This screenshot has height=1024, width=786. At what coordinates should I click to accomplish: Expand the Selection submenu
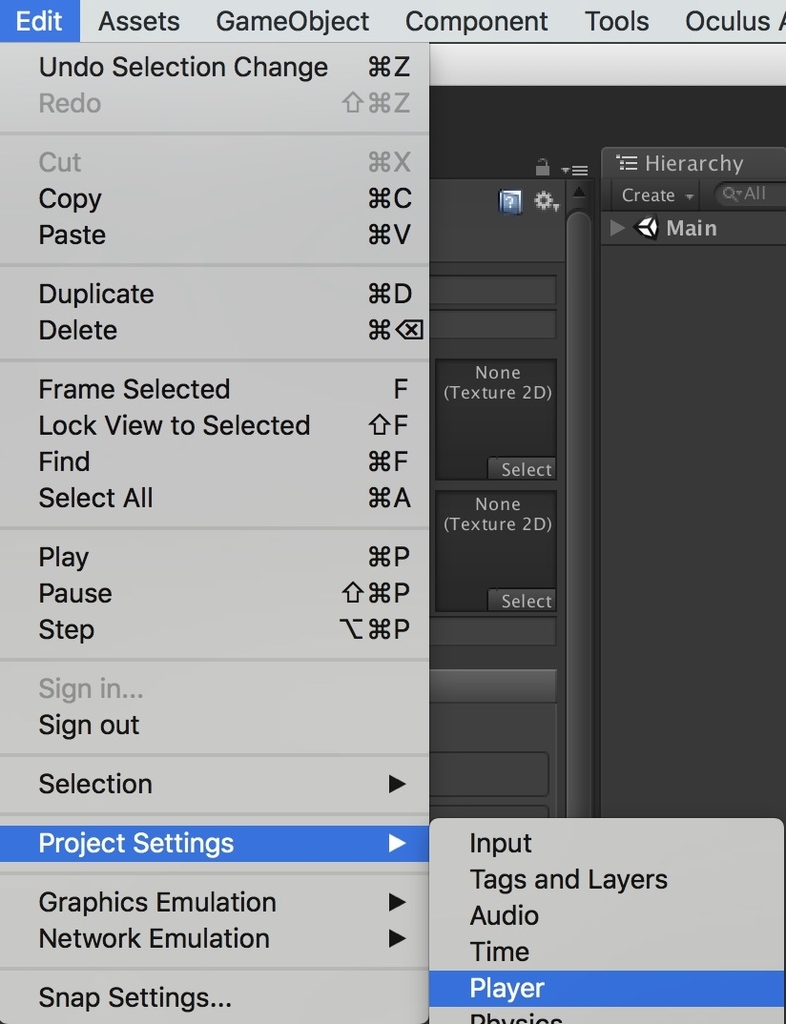pos(220,784)
